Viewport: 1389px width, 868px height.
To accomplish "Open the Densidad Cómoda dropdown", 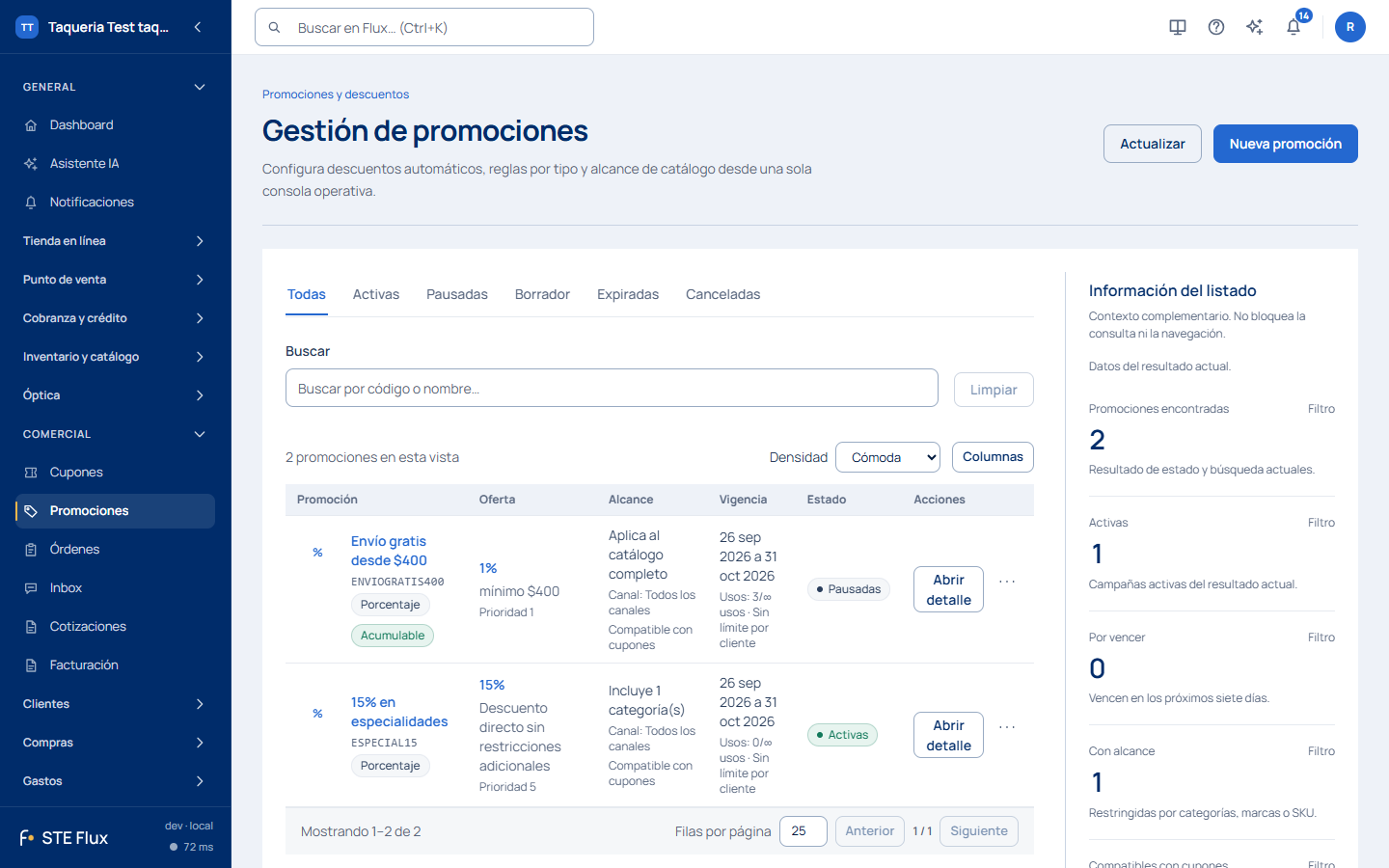I will [x=887, y=457].
